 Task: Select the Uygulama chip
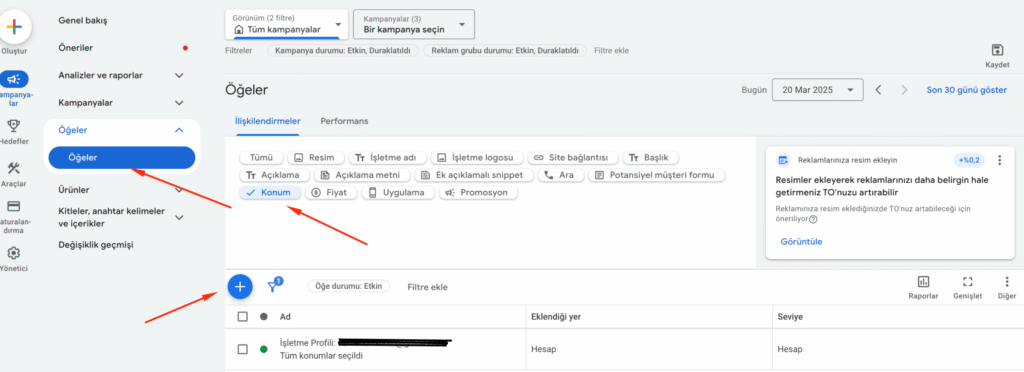point(398,193)
